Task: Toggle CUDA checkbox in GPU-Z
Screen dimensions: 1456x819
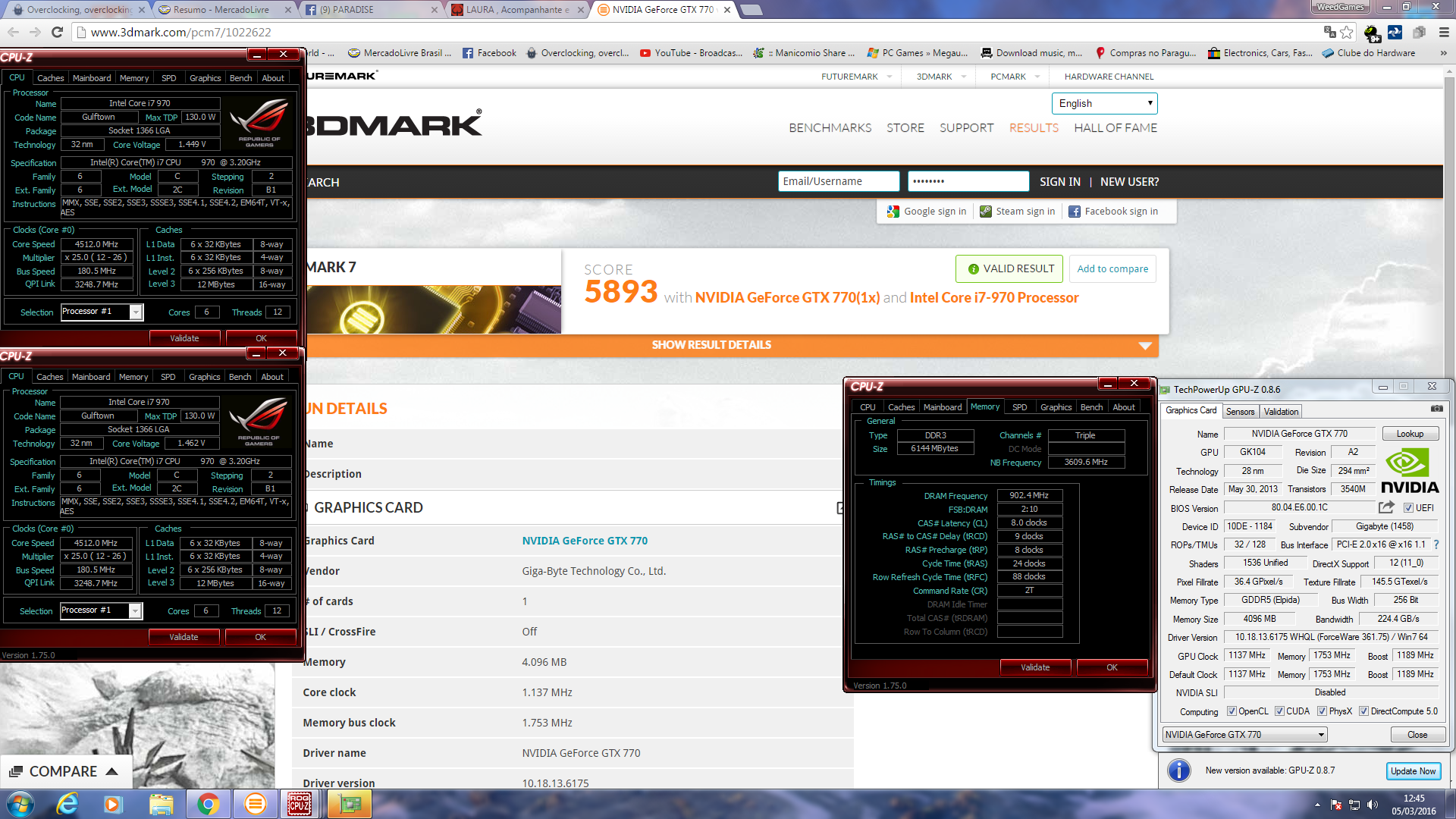Action: (1279, 711)
